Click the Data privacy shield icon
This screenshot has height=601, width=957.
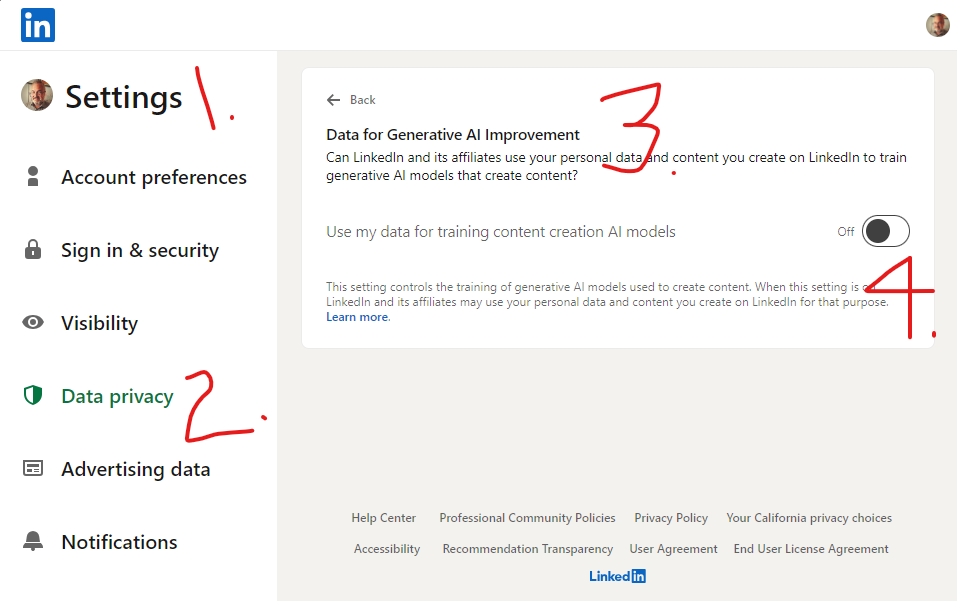coord(33,395)
